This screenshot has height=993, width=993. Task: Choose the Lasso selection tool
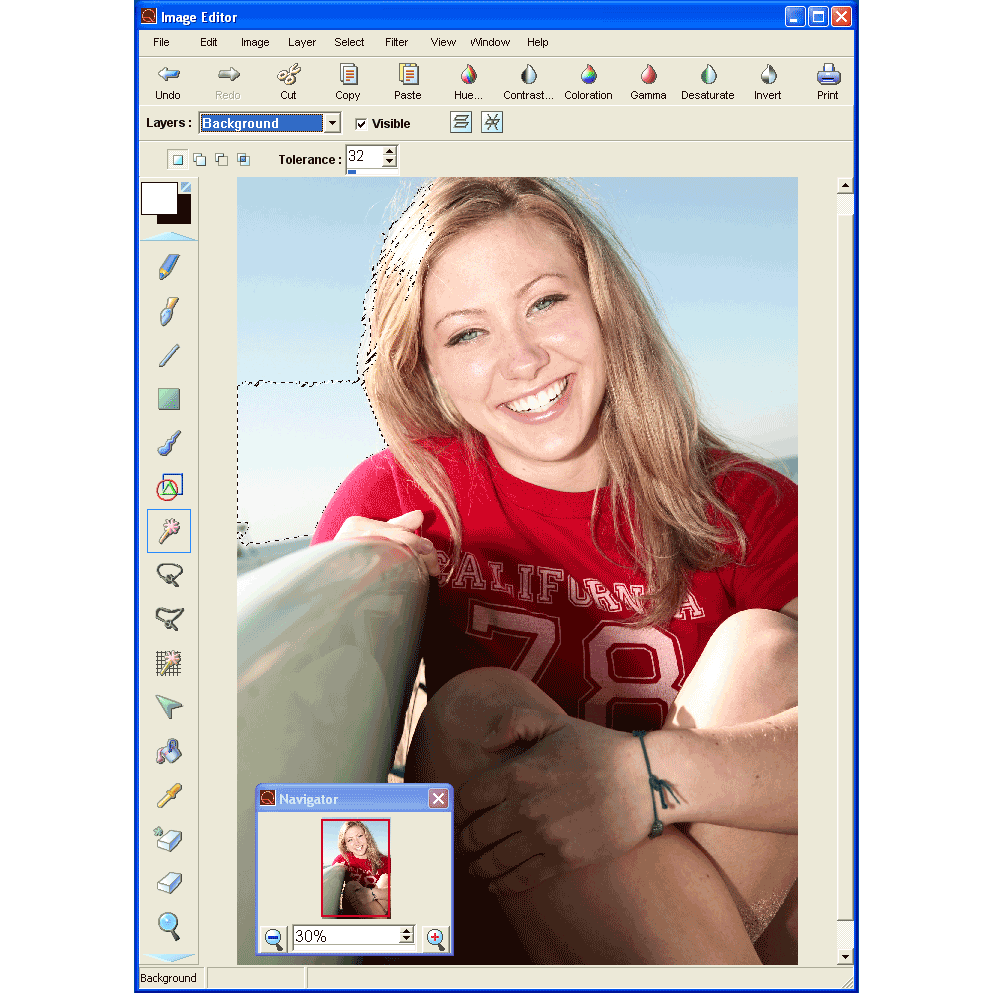[x=168, y=574]
